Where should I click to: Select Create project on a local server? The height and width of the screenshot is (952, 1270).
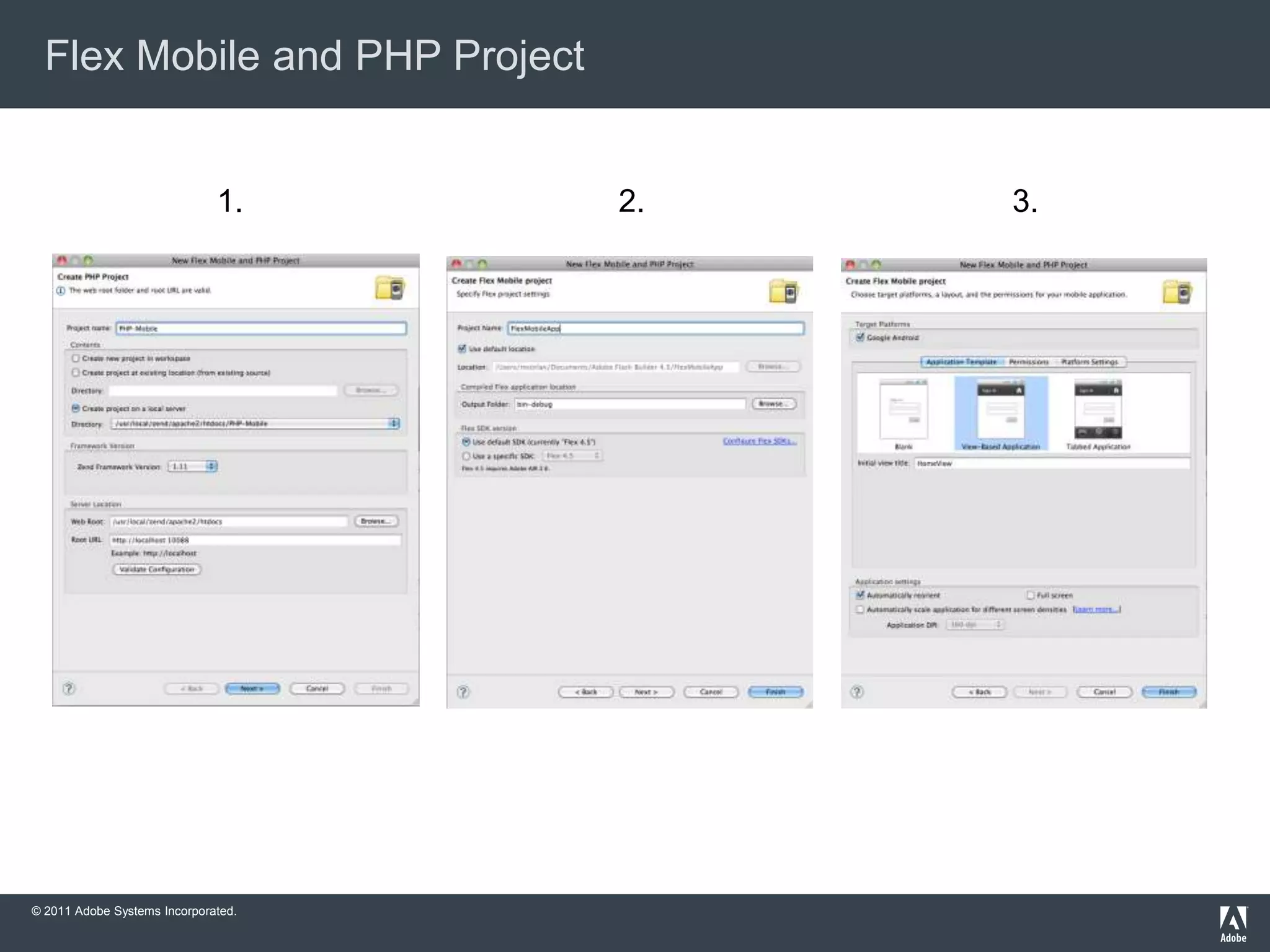(x=76, y=408)
